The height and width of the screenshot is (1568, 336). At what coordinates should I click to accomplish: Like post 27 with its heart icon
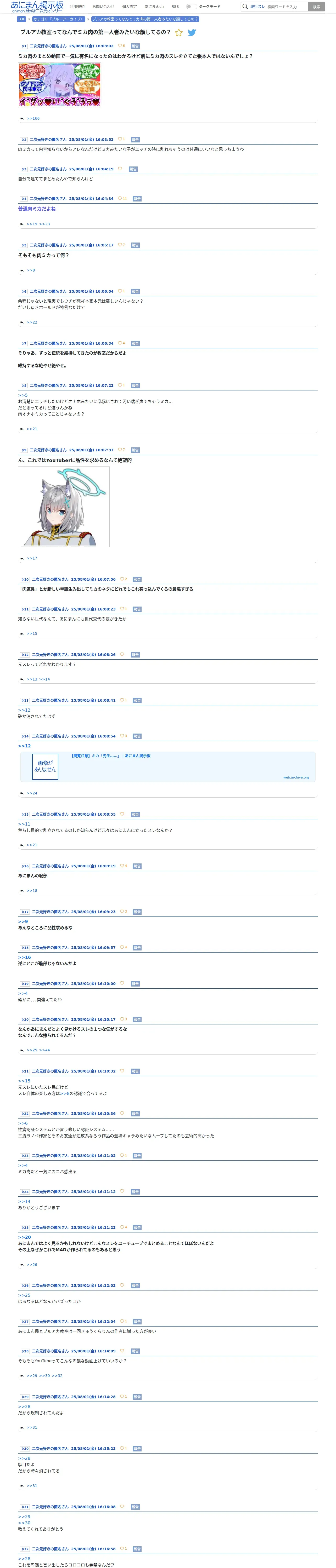(122, 1322)
